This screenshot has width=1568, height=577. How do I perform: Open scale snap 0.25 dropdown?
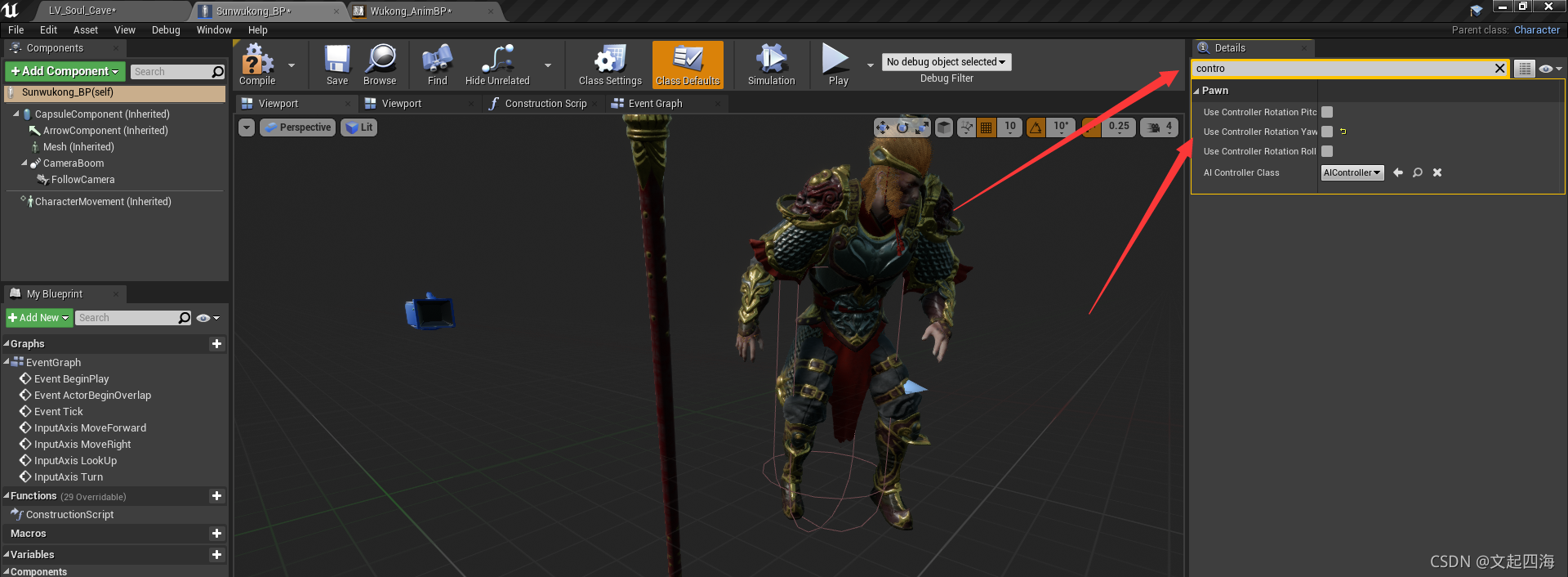coord(1119,127)
